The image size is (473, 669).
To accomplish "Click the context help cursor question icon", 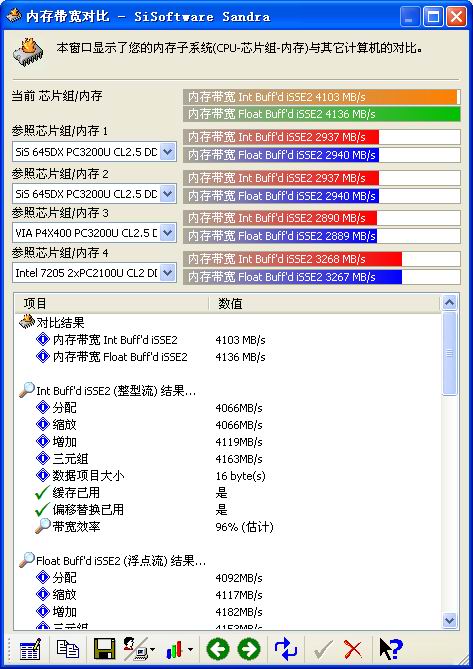I will pyautogui.click(x=390, y=649).
